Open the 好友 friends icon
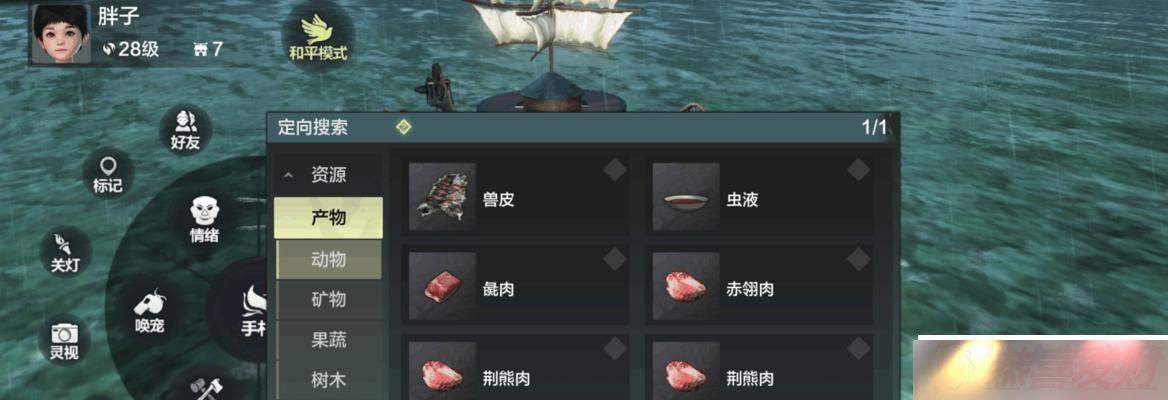1168x400 pixels. pos(185,130)
